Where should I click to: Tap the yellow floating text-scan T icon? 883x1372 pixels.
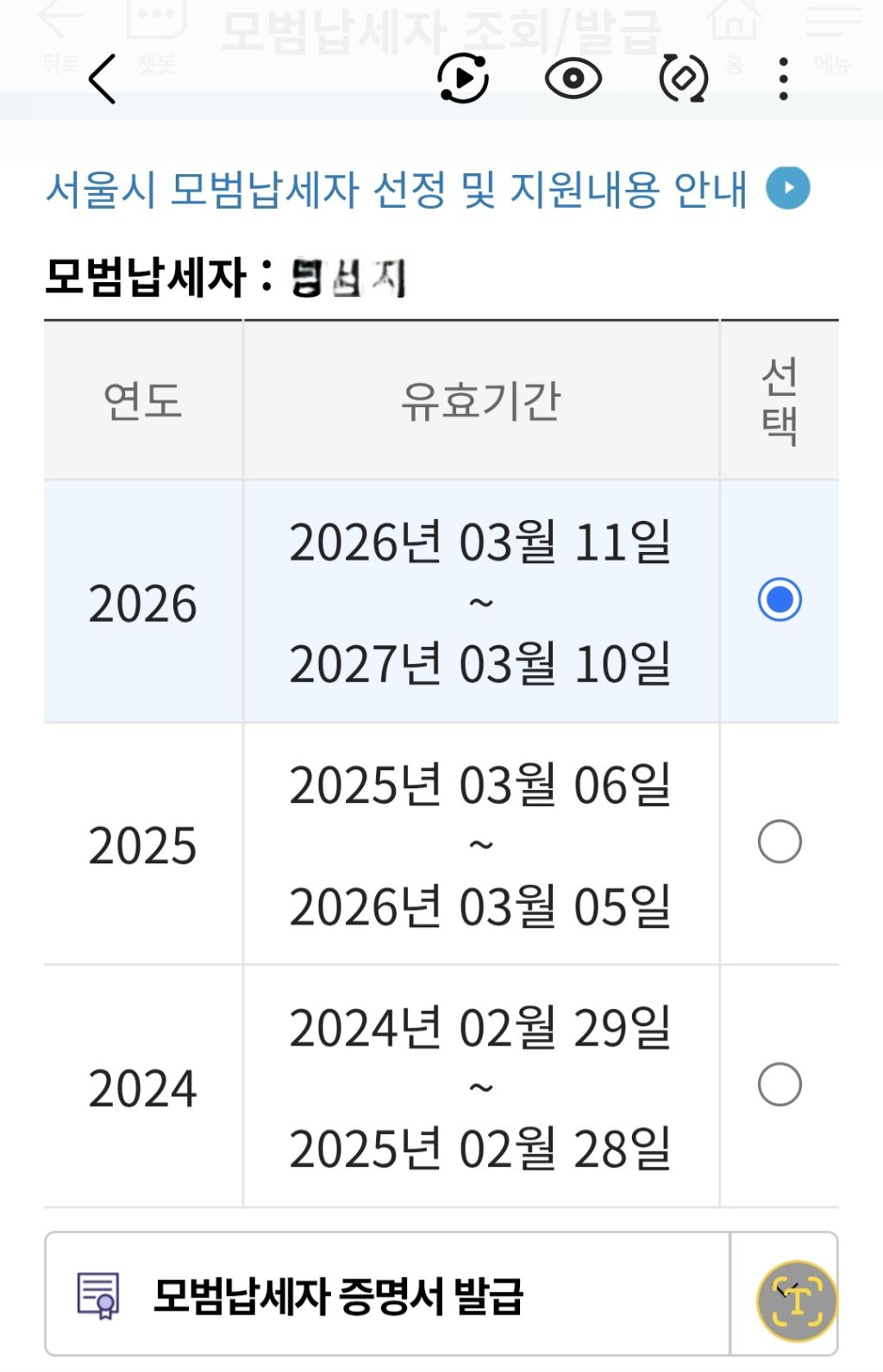pos(797,1300)
